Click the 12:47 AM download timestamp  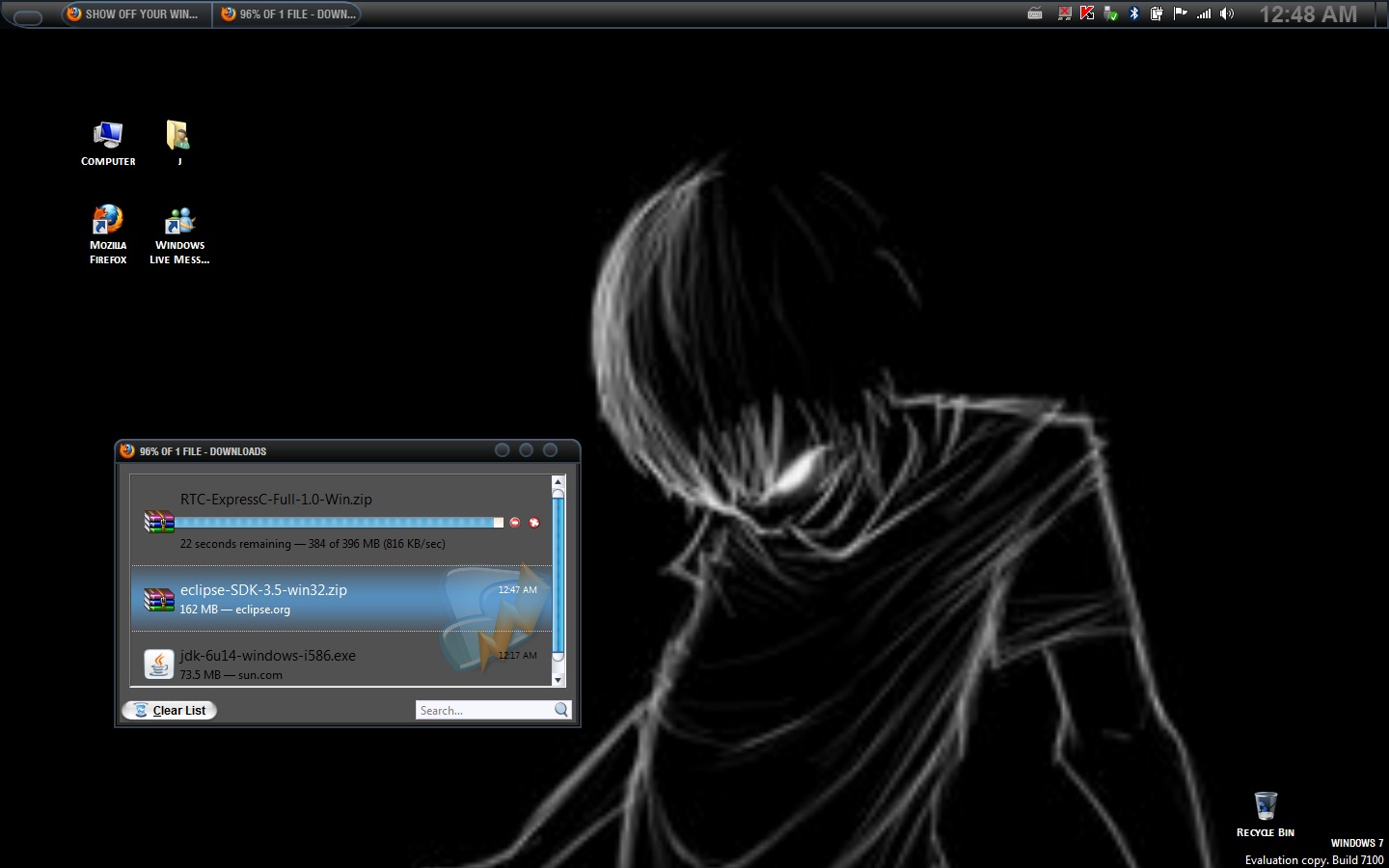(x=517, y=590)
